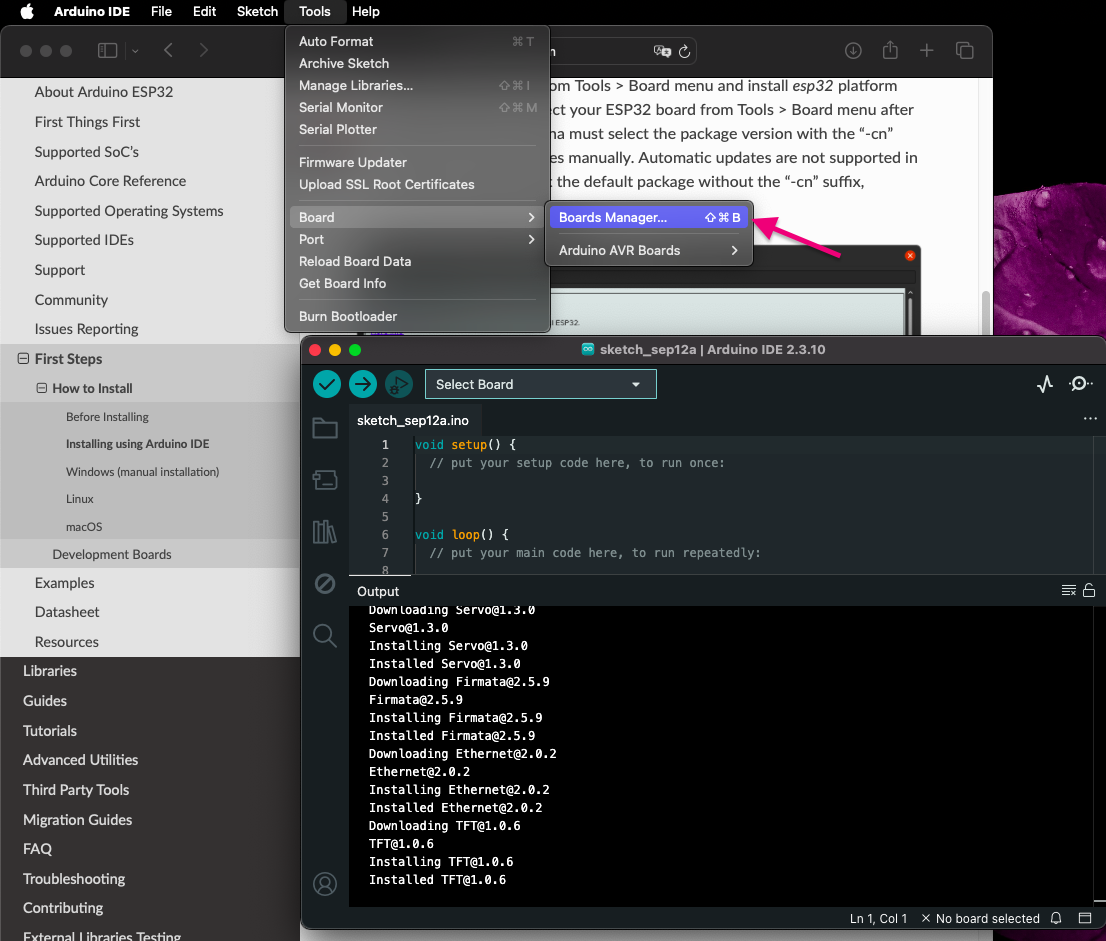Click the browser sidebar toggle icon
Screen dimensions: 1106x941
pos(107,50)
